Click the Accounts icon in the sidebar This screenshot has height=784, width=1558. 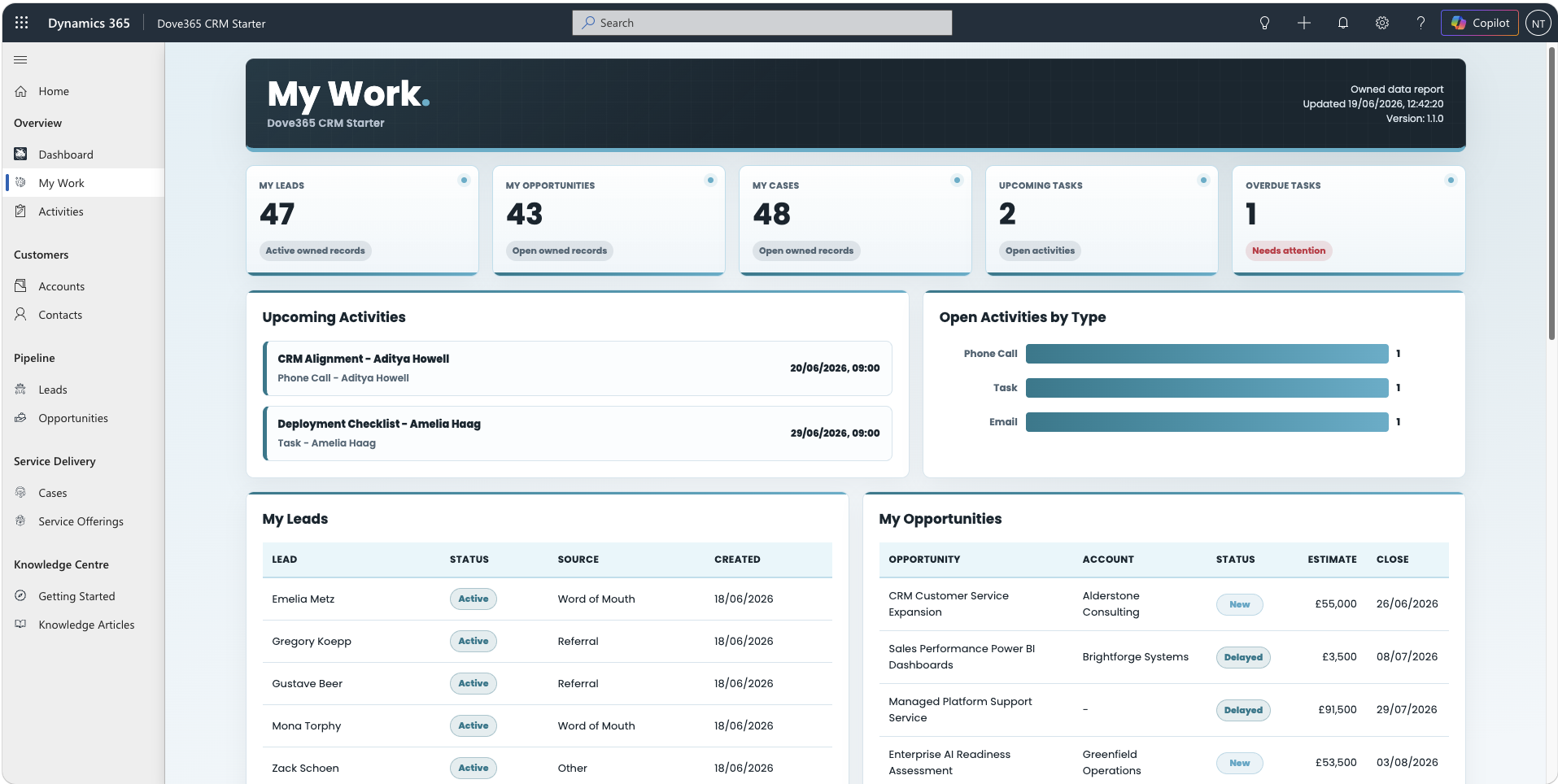[x=21, y=285]
